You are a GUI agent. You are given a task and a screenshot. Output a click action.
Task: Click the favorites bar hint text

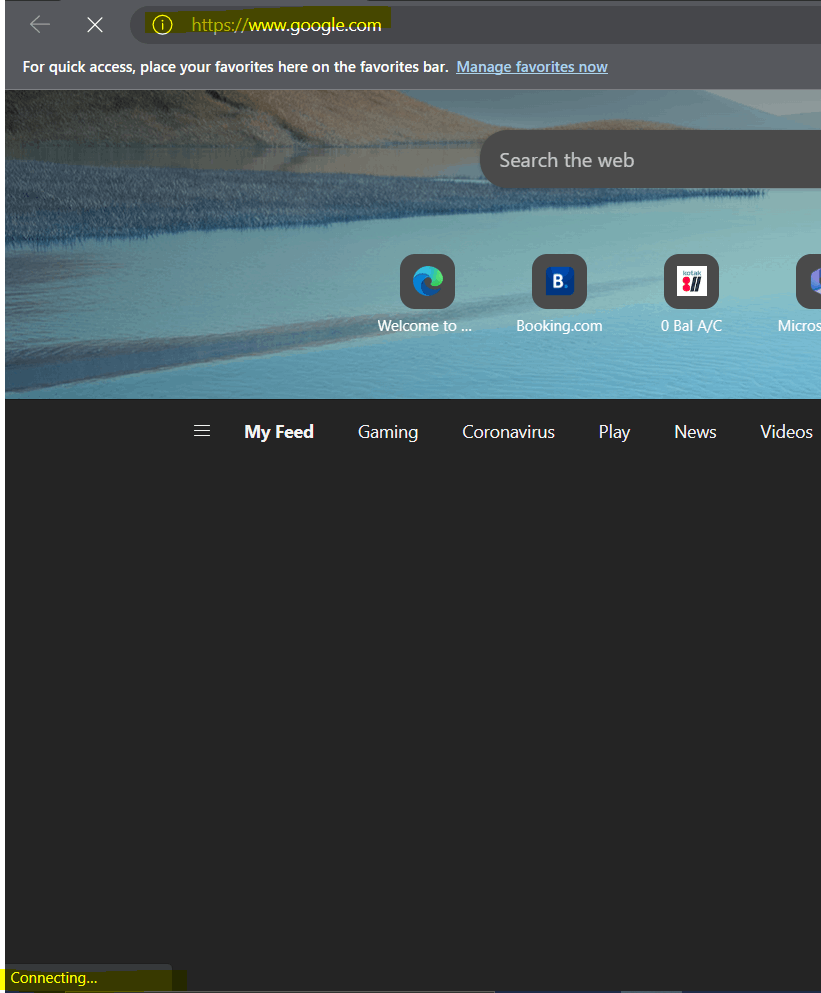pyautogui.click(x=235, y=66)
